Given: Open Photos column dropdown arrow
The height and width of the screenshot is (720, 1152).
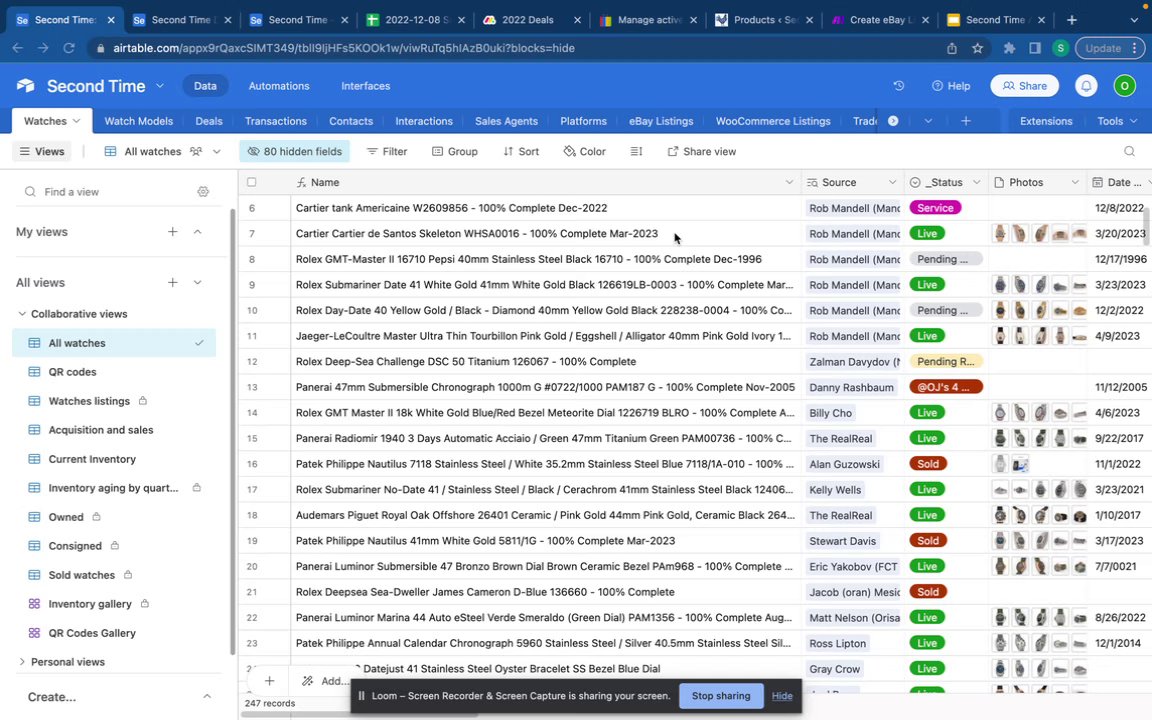Looking at the screenshot, I should (x=1074, y=182).
